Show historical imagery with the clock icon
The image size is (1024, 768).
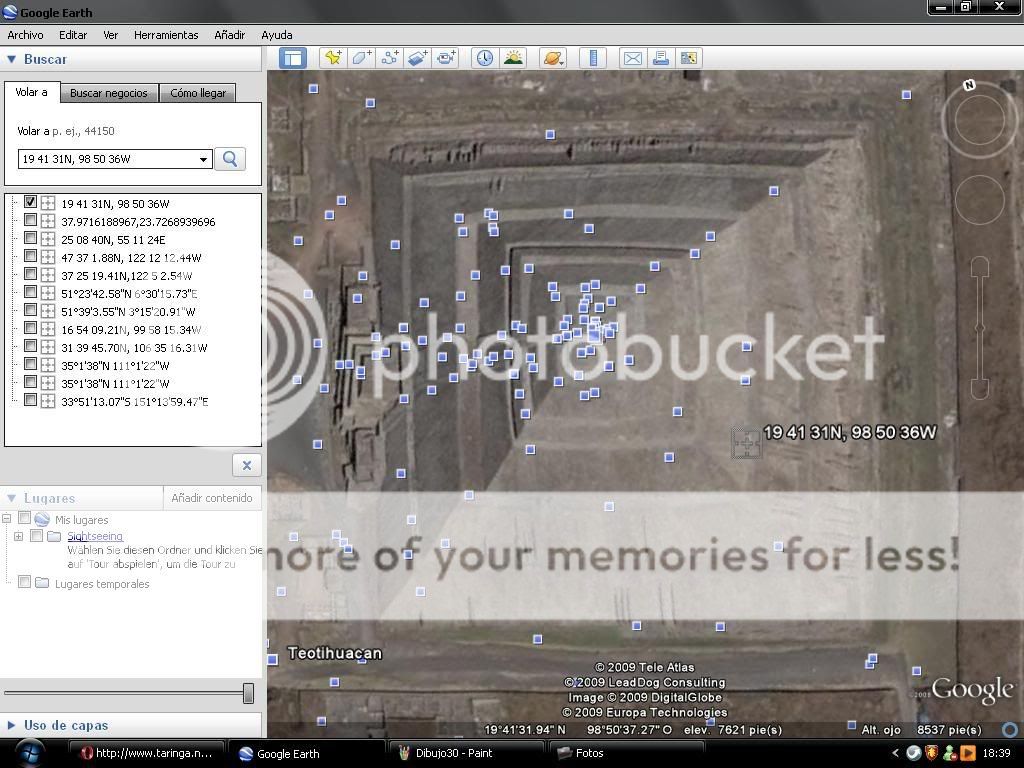point(484,58)
